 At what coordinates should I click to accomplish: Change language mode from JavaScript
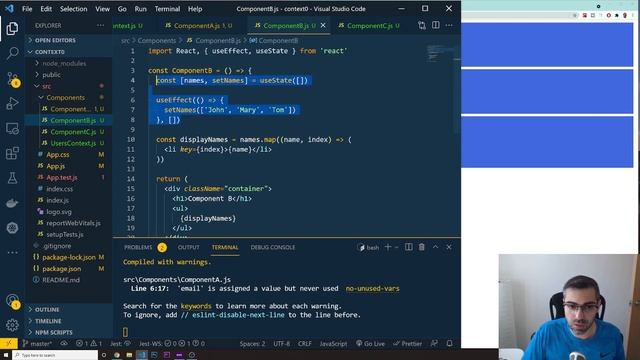(x=333, y=344)
